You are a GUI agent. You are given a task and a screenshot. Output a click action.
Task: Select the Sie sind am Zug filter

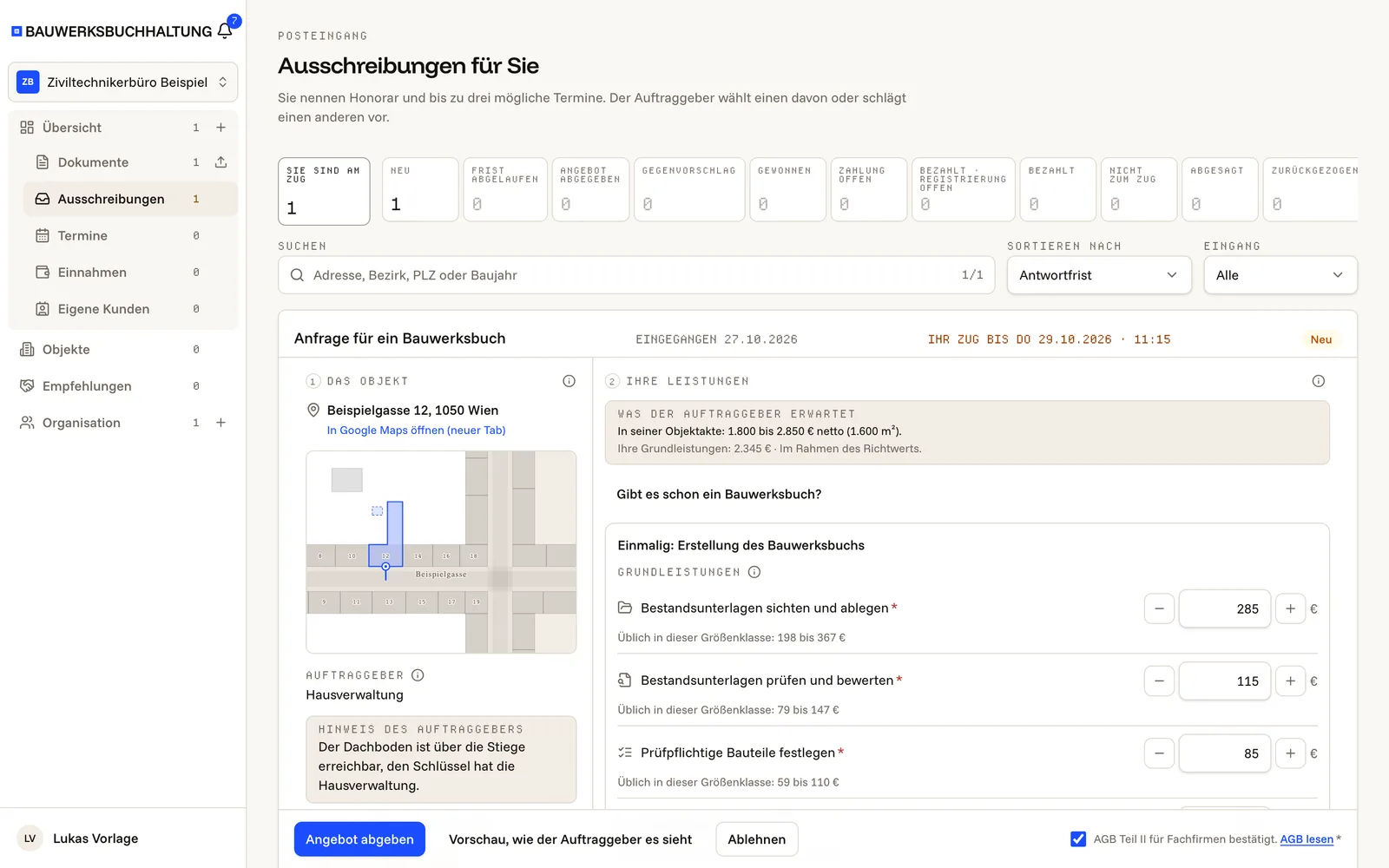pyautogui.click(x=324, y=191)
